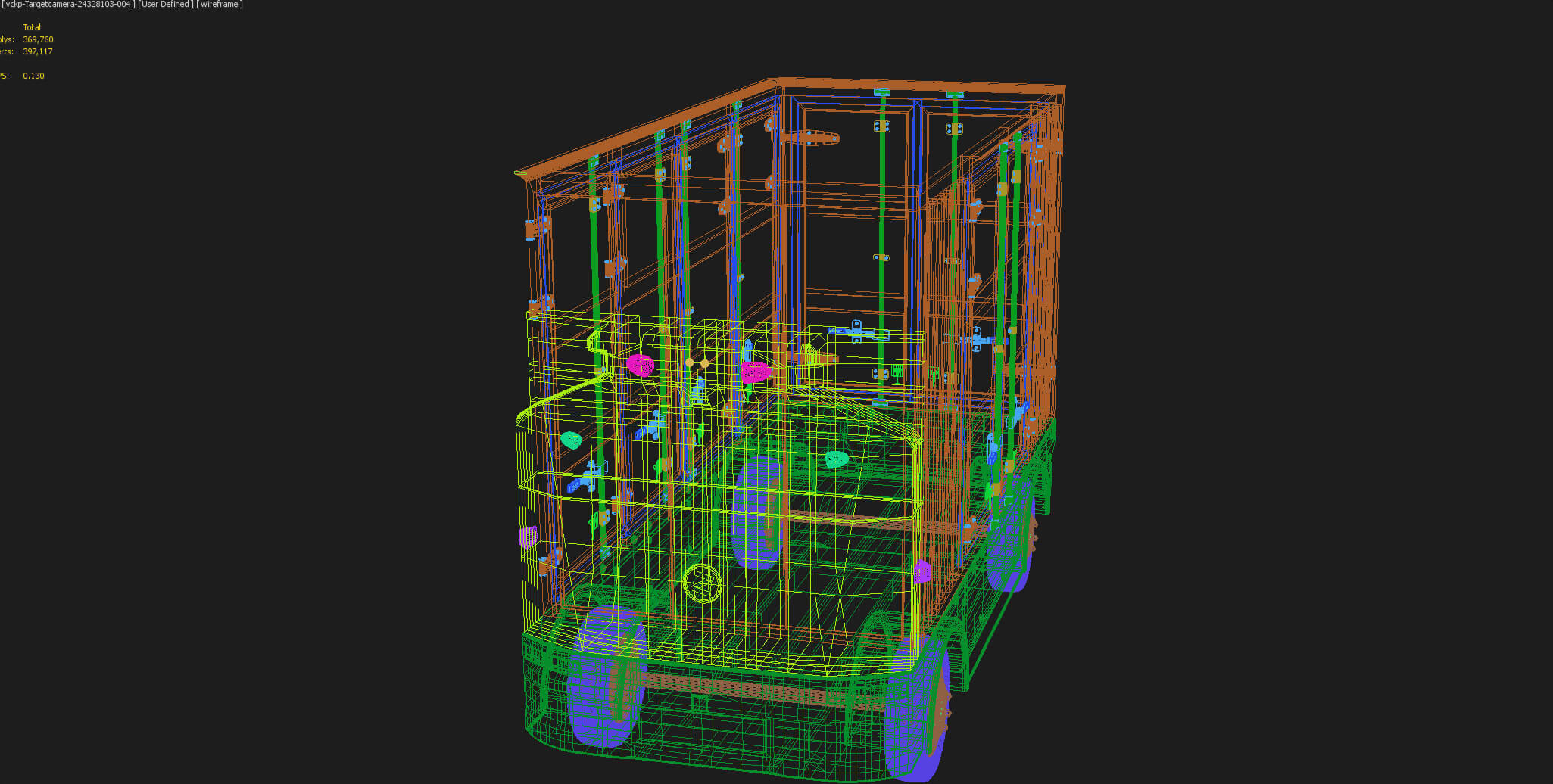Select the vertex count value 397,117

click(38, 51)
